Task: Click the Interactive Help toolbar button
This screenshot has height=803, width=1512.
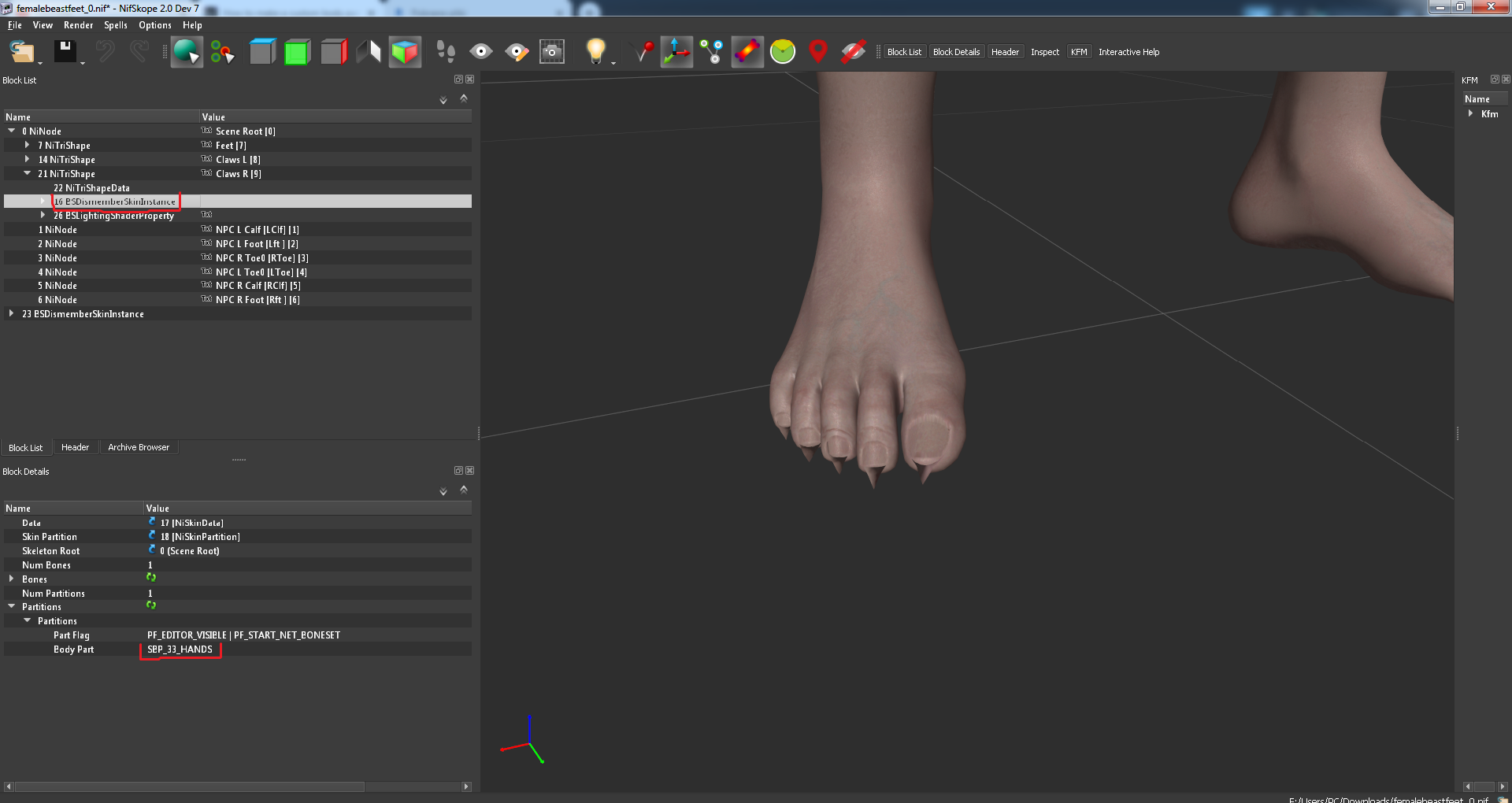Action: tap(1128, 52)
